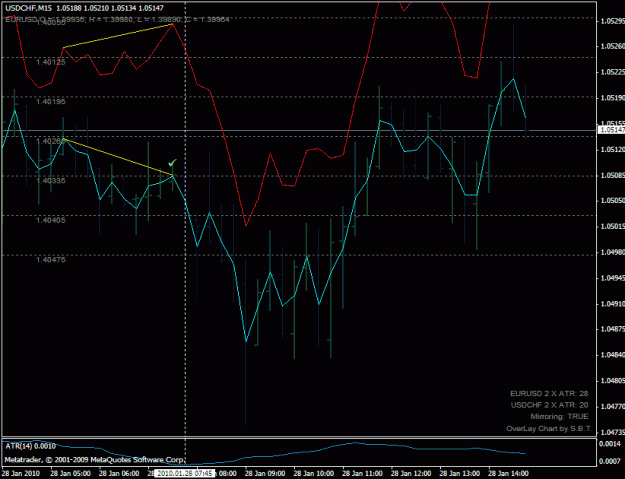The width and height of the screenshot is (625, 479).
Task: Click the Mirroring: TRUE text
Action: point(559,417)
